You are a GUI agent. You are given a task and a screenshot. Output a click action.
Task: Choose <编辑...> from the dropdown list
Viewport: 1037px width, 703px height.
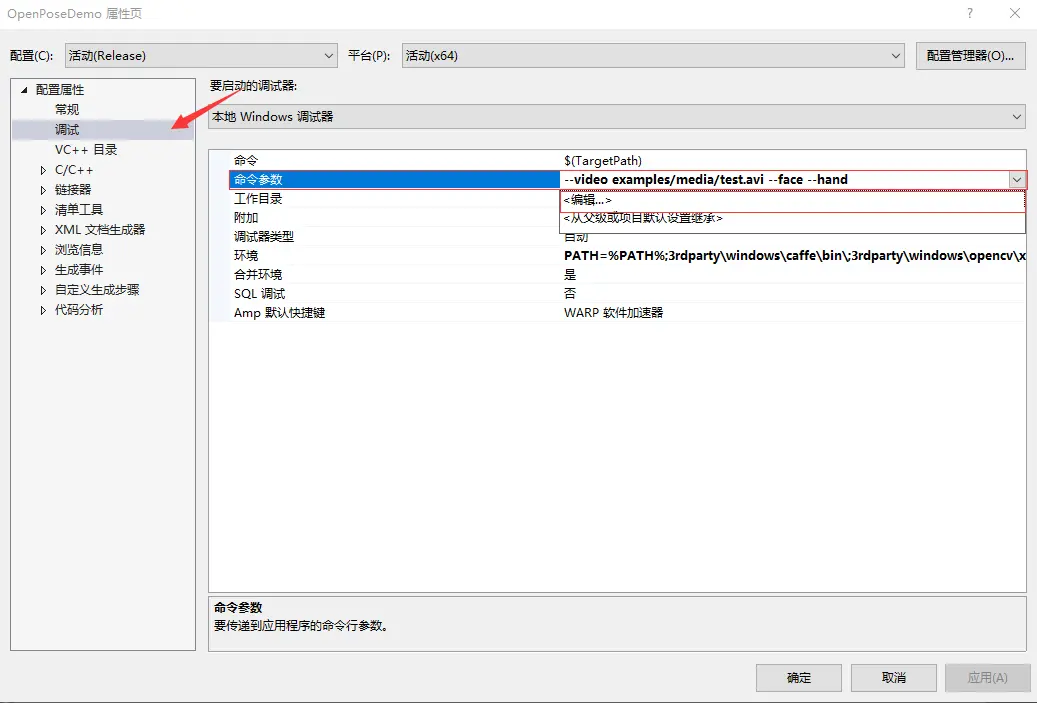(792, 200)
